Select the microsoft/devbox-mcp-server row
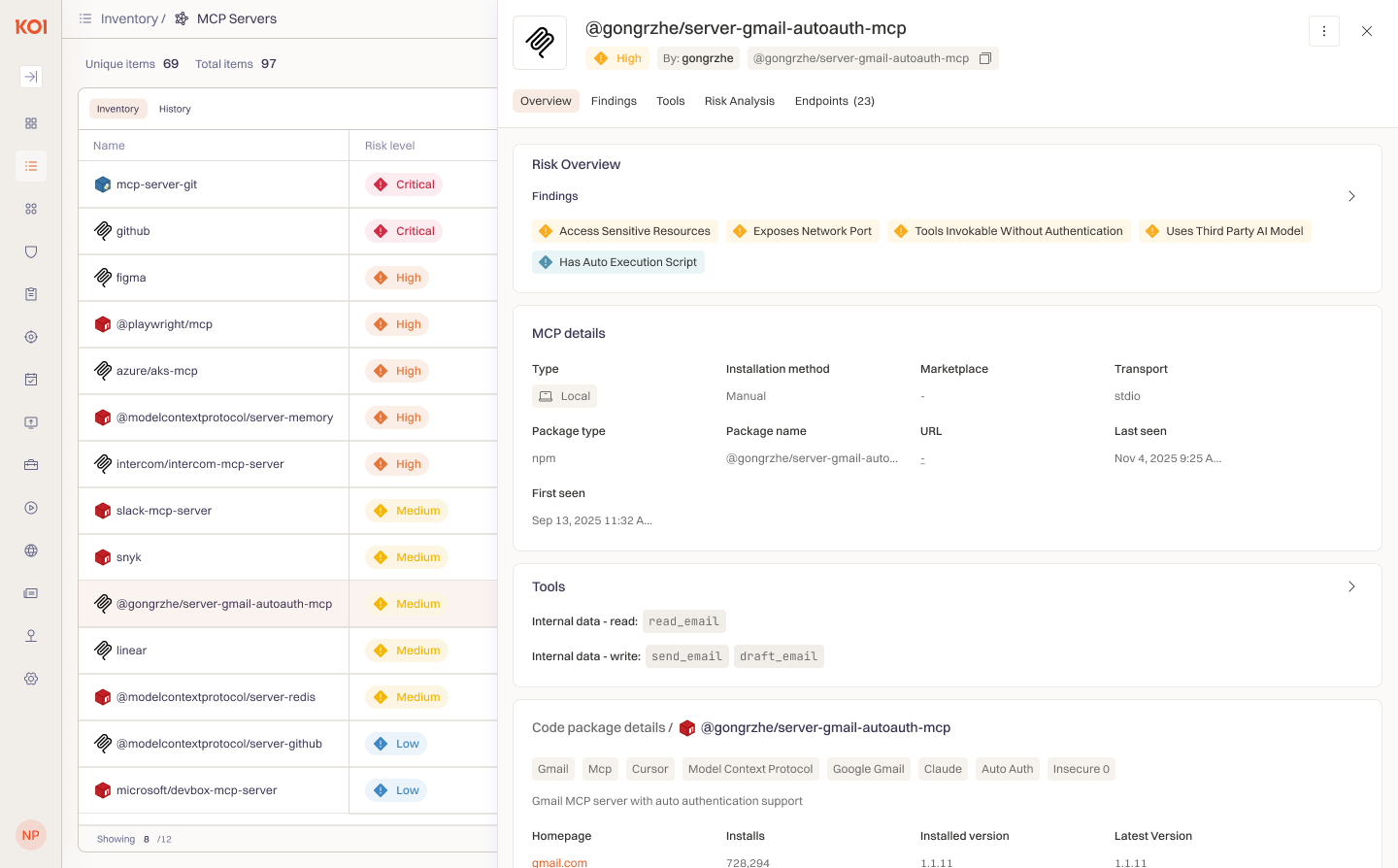Image resolution: width=1398 pixels, height=868 pixels. click(288, 790)
